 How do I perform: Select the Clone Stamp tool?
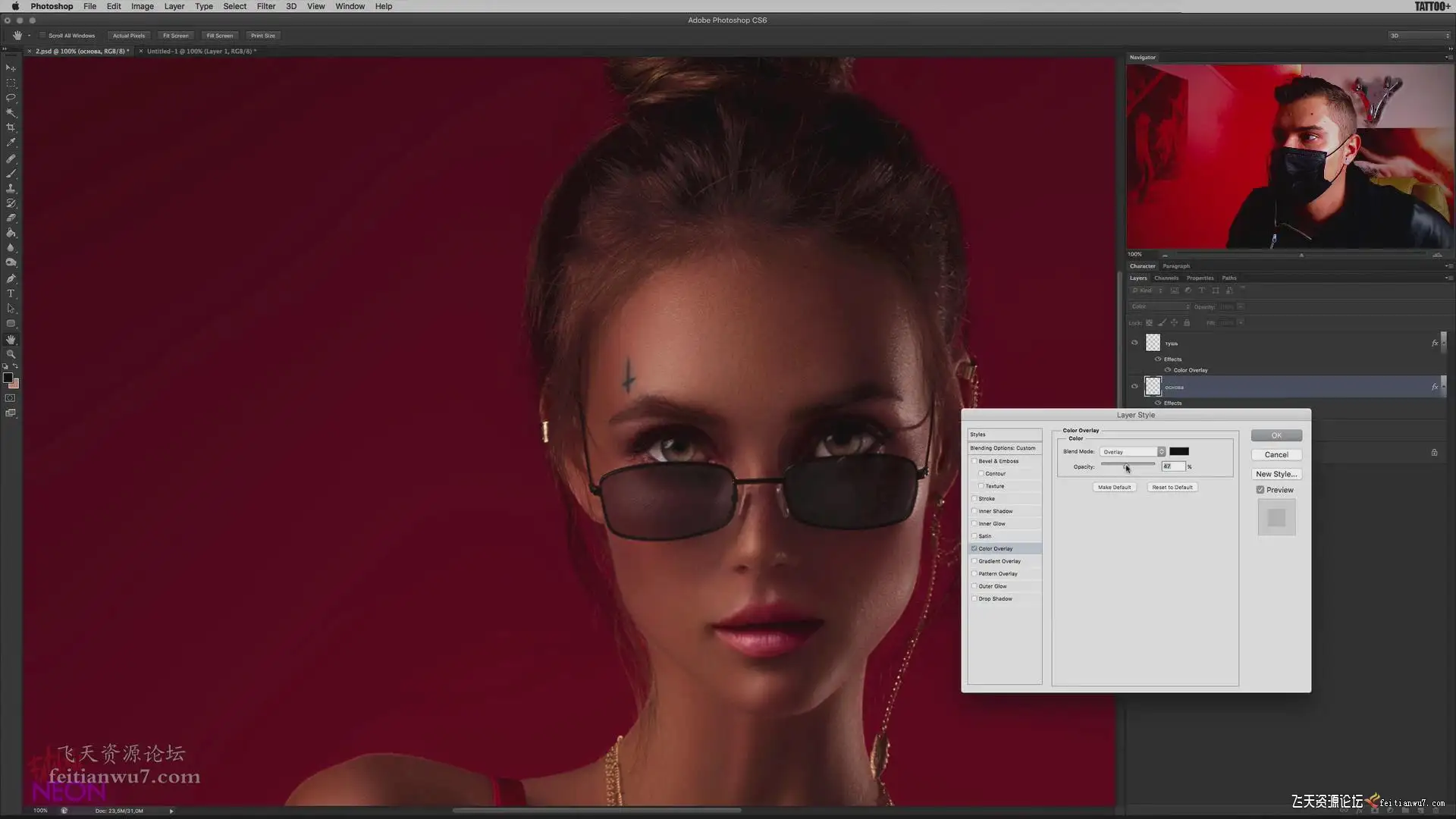point(11,188)
